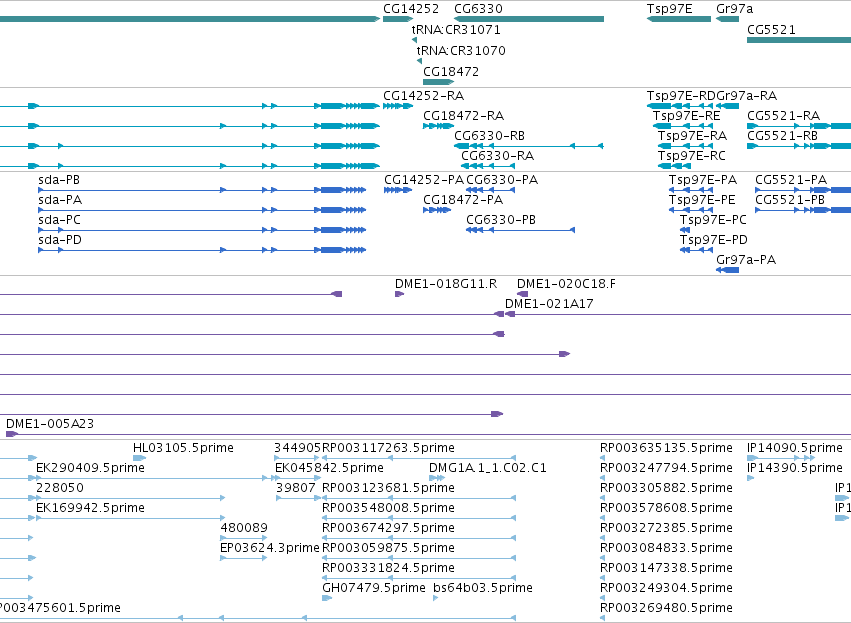Click Gr97a-PA protein label
Screen dimensions: 851x623
pos(746,260)
